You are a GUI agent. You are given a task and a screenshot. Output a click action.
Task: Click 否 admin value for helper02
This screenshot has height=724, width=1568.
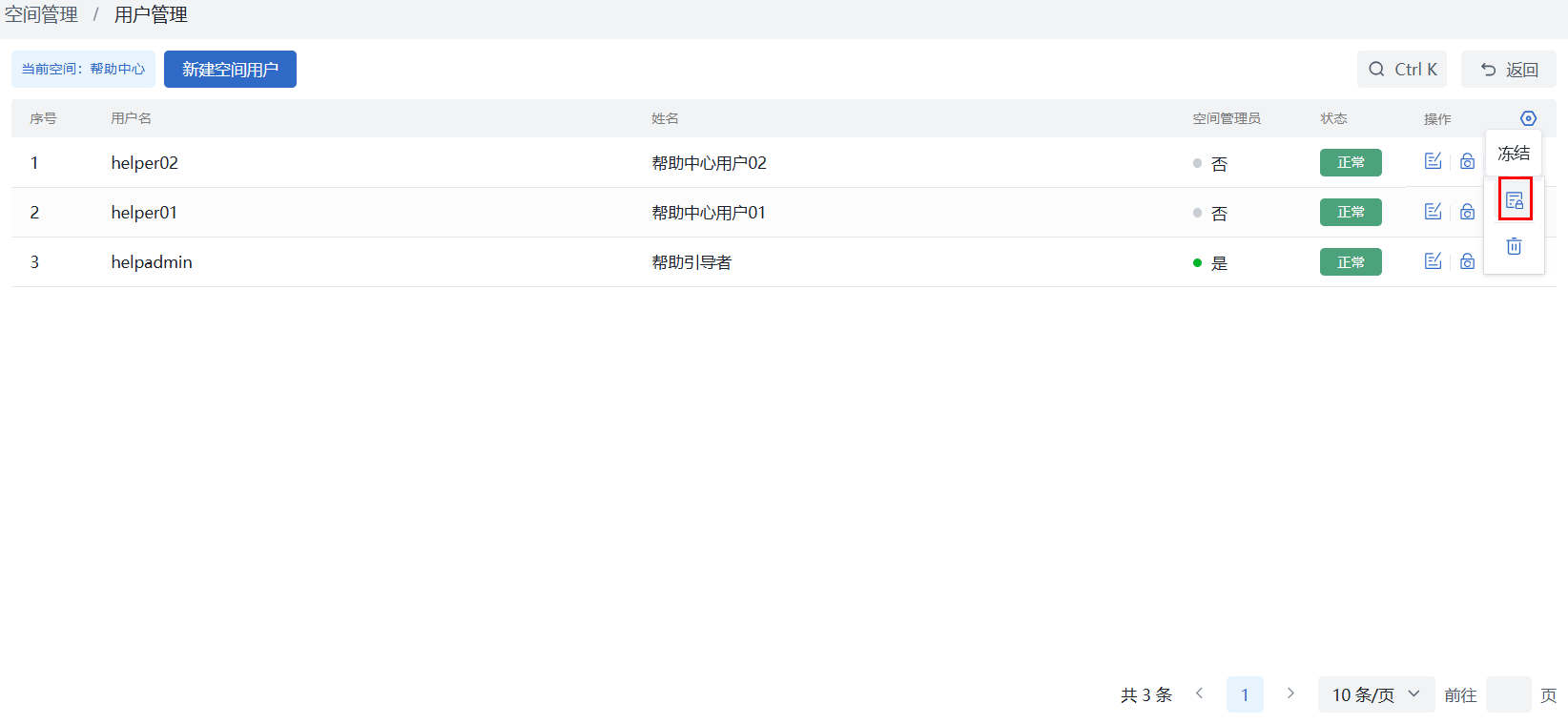point(1219,164)
